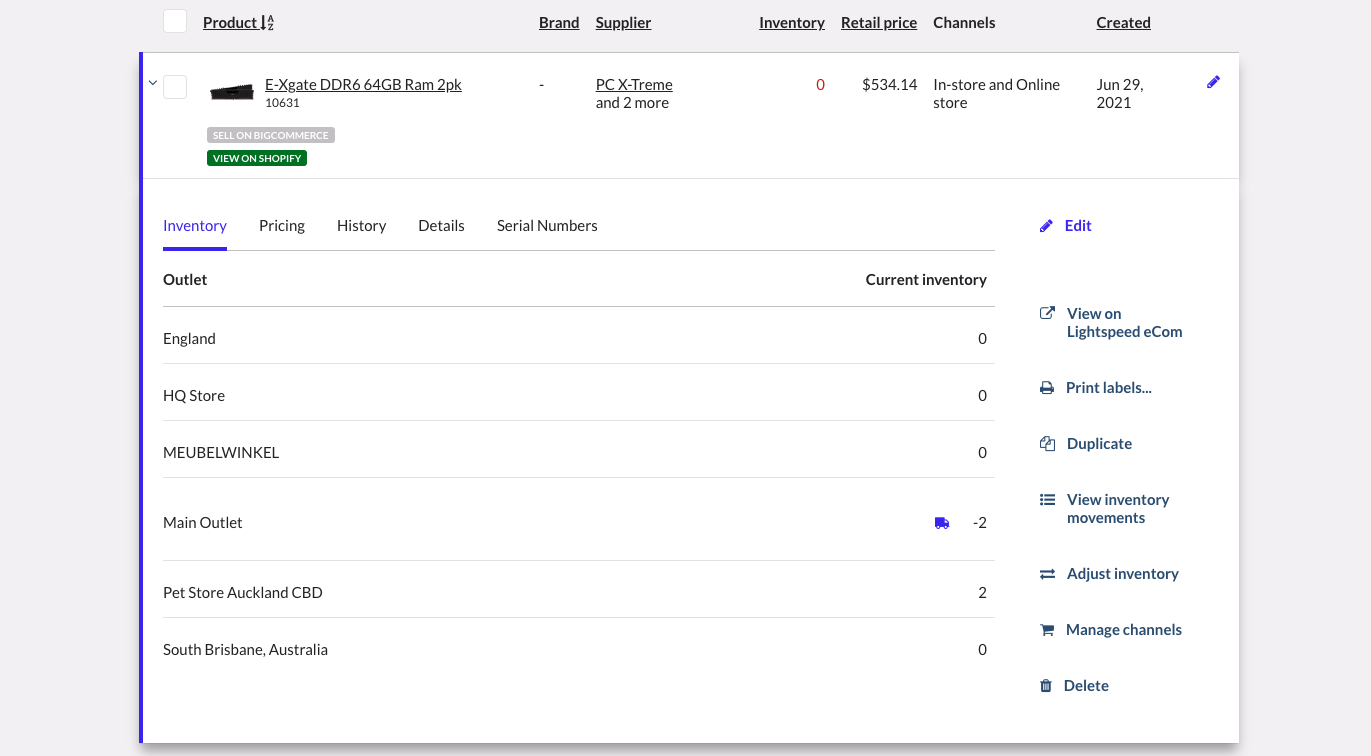Collapse the product row using the chevron
The height and width of the screenshot is (756, 1371).
coord(152,83)
